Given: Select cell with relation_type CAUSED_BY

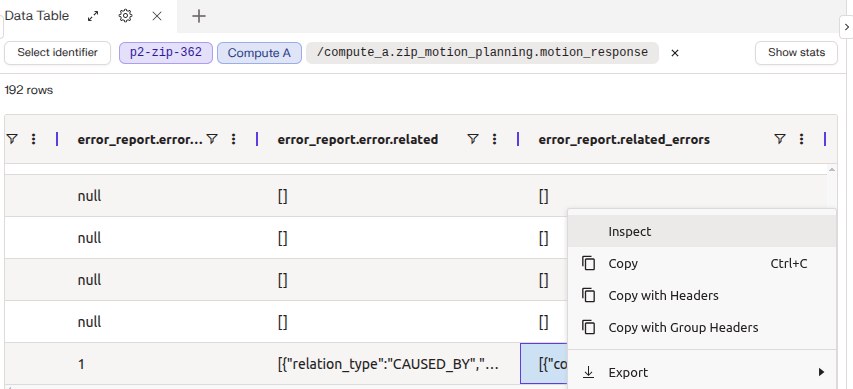Looking at the screenshot, I should [388, 364].
